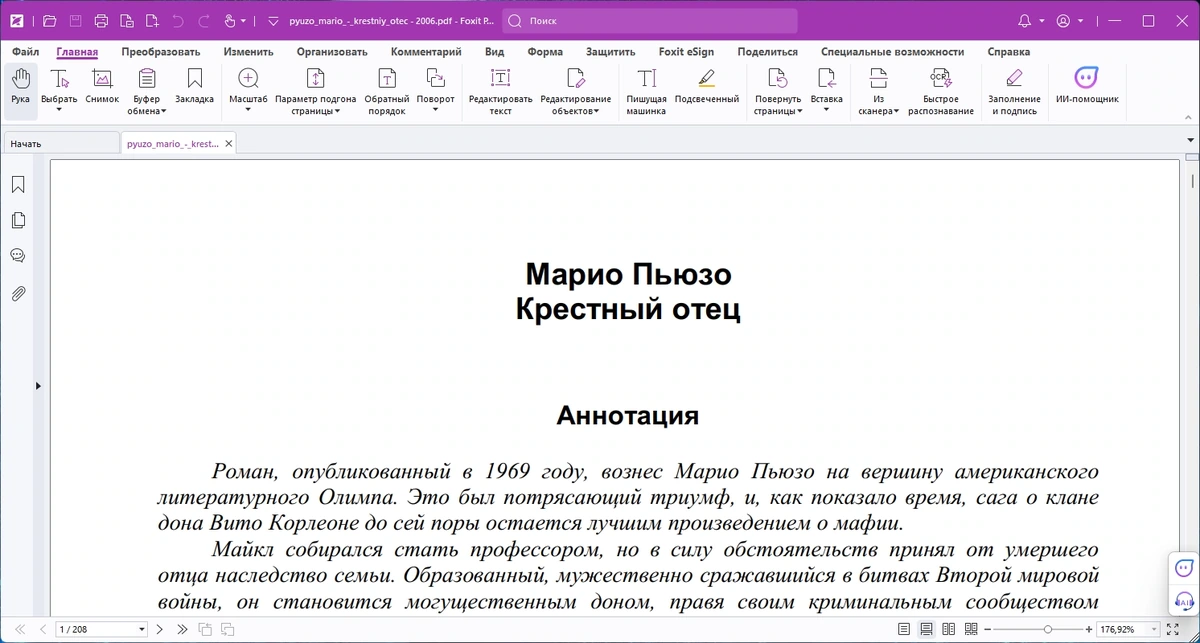Click the Поворот rotate view icon

[x=435, y=80]
